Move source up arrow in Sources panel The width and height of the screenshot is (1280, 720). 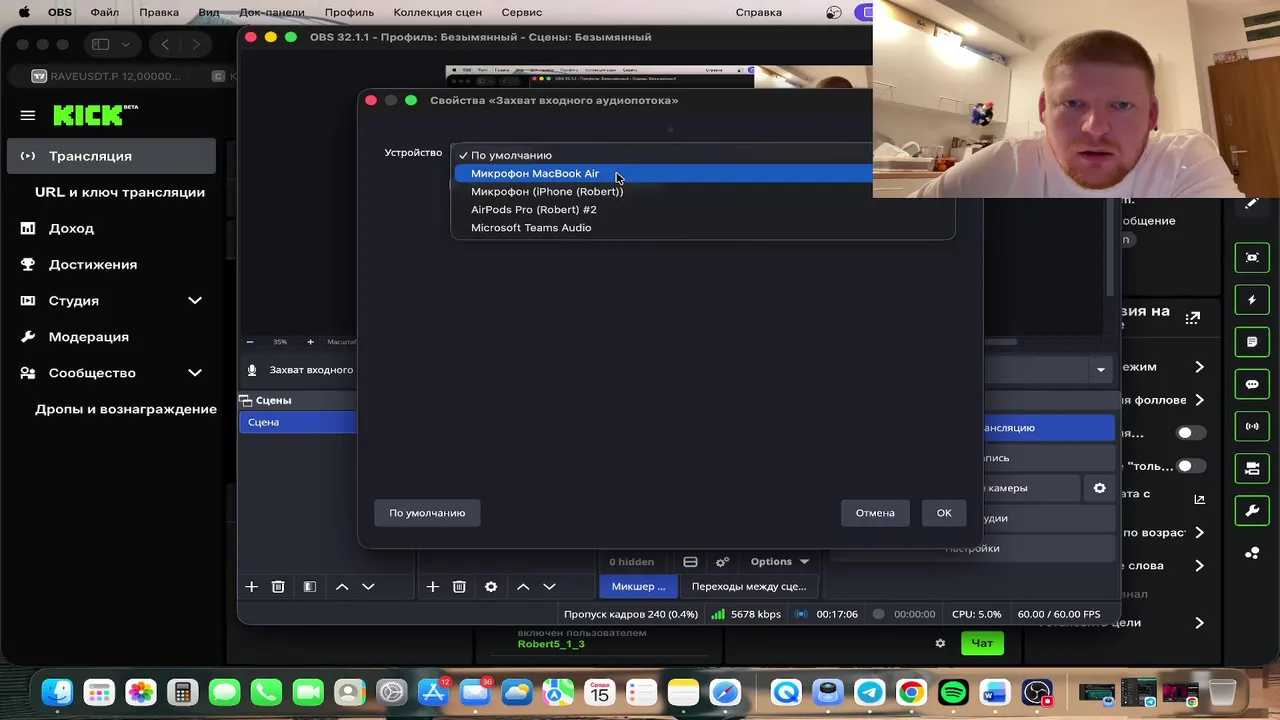point(523,587)
